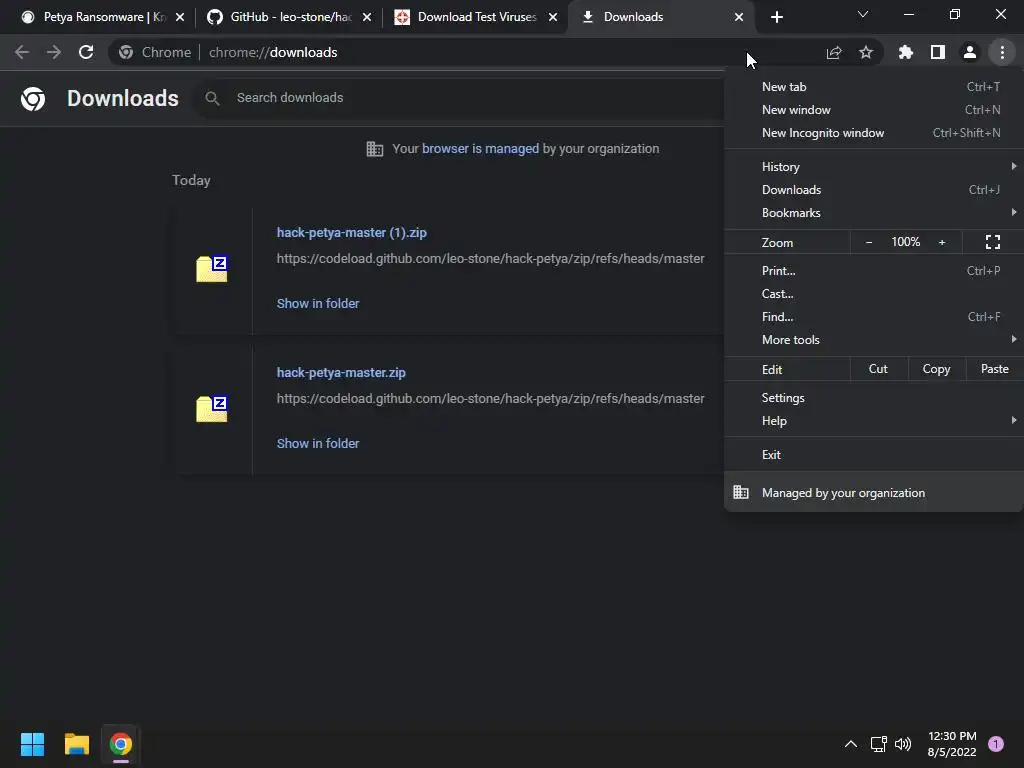The width and height of the screenshot is (1024, 768).
Task: Reload the current page
Action: coord(86,52)
